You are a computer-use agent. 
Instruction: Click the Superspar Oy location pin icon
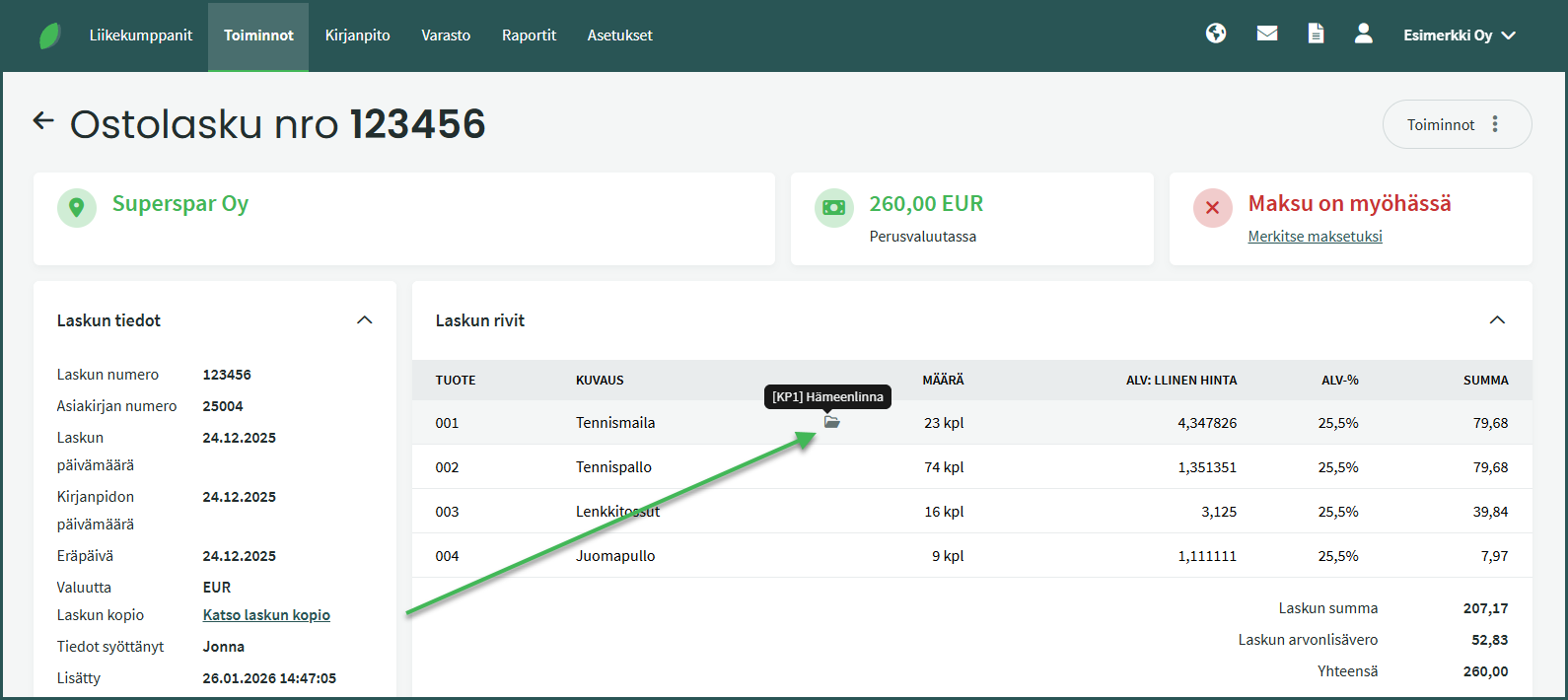click(77, 208)
